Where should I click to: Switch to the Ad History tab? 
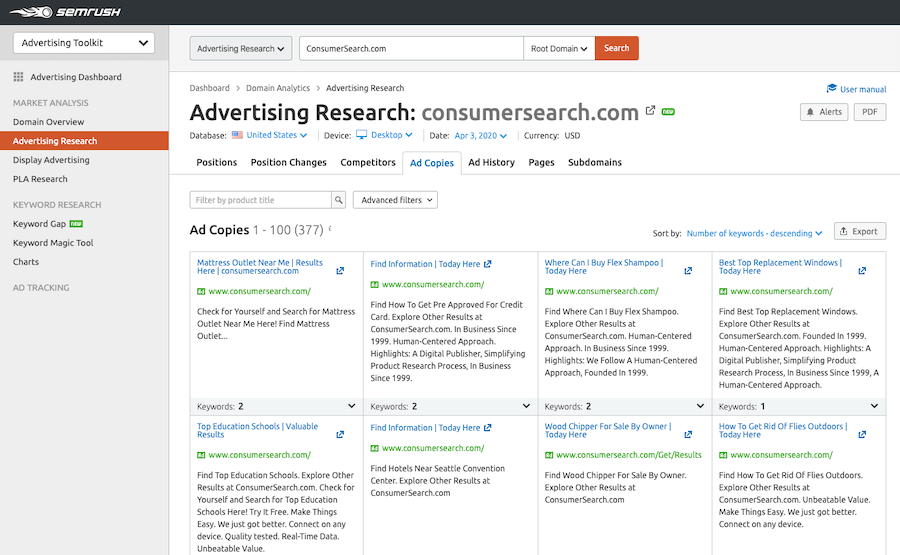491,162
